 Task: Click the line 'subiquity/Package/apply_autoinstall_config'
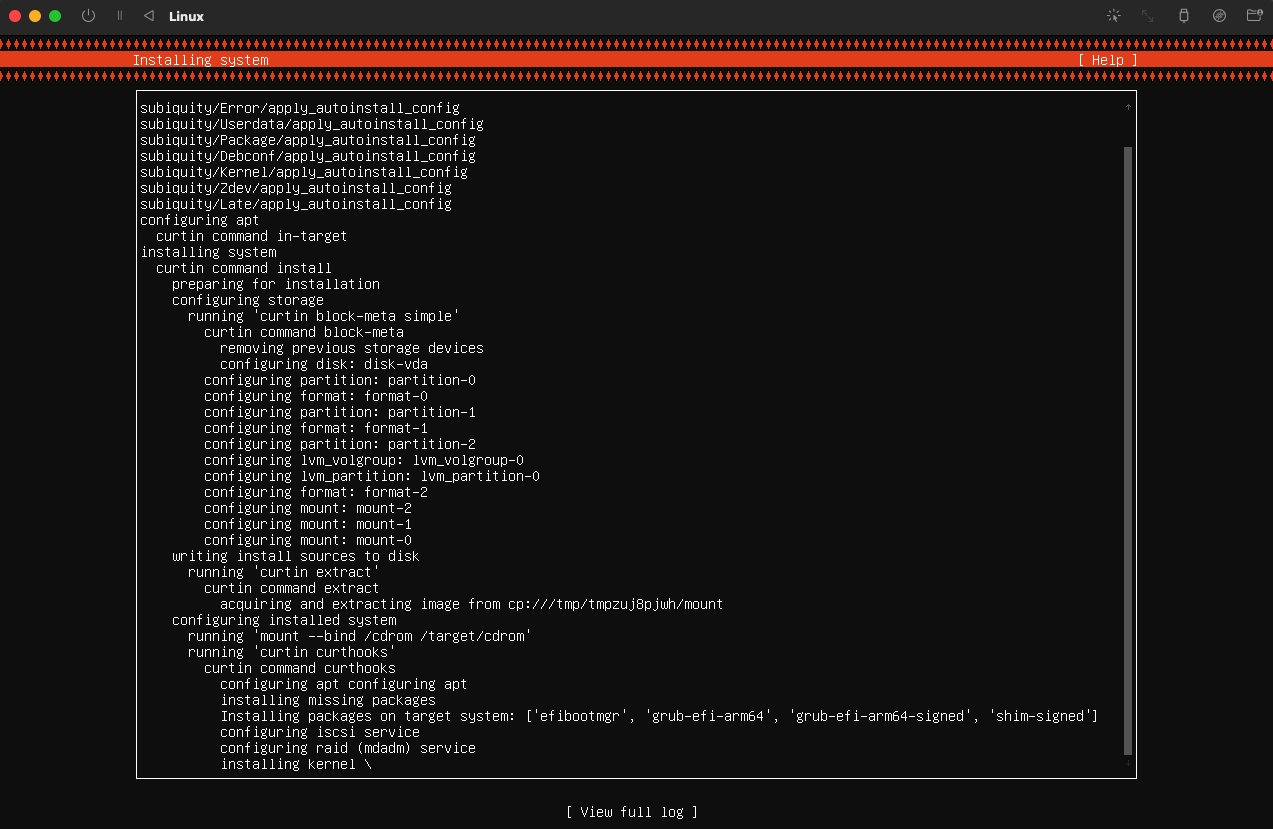point(308,140)
